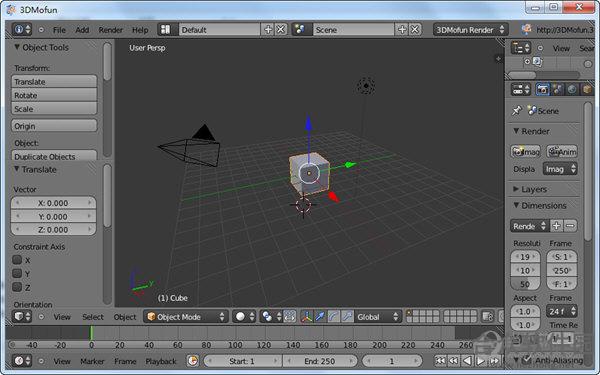The height and width of the screenshot is (375, 600).
Task: Expand the Layers panel
Action: pos(516,189)
